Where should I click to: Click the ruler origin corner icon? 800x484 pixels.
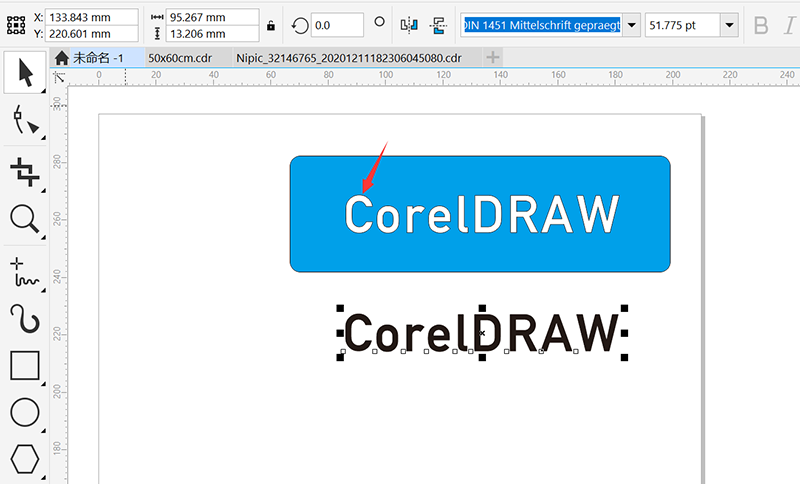(x=59, y=78)
